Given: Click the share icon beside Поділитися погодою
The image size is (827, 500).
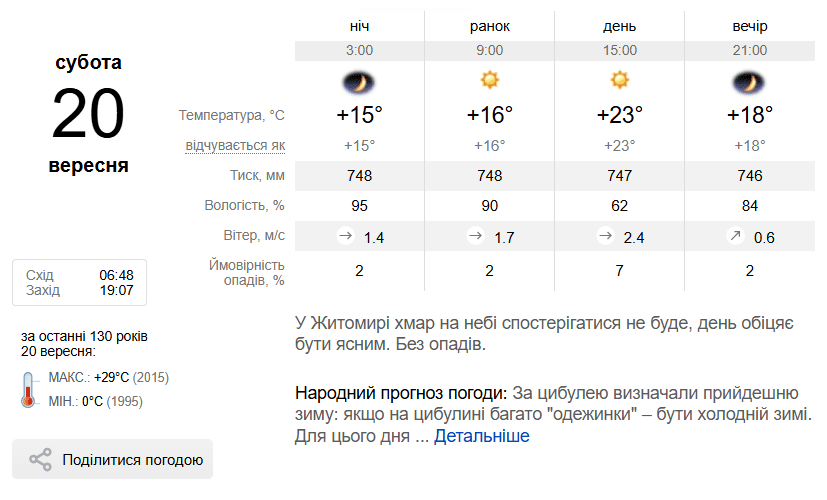Looking at the screenshot, I should (x=40, y=460).
